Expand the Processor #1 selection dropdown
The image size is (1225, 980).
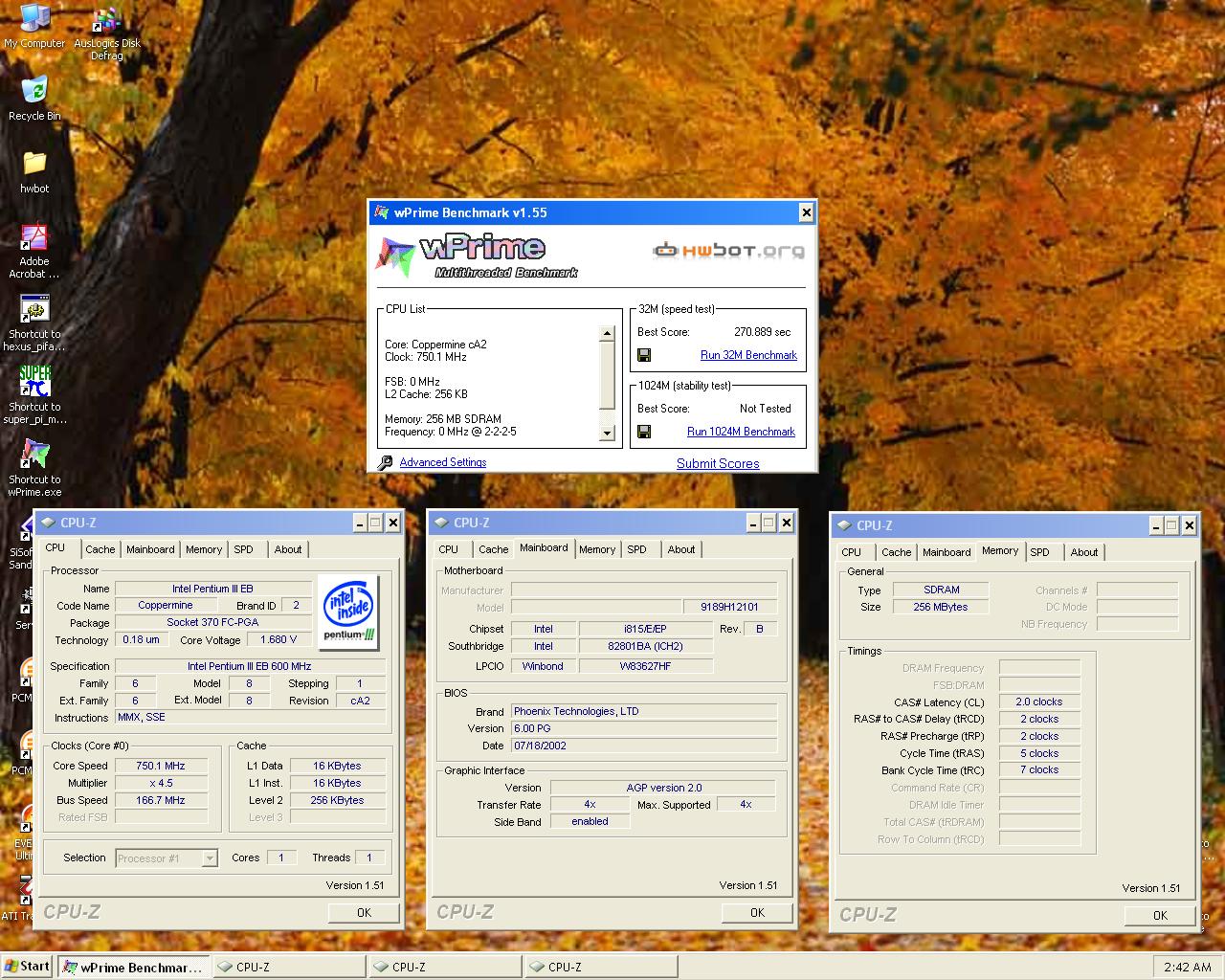pos(209,858)
